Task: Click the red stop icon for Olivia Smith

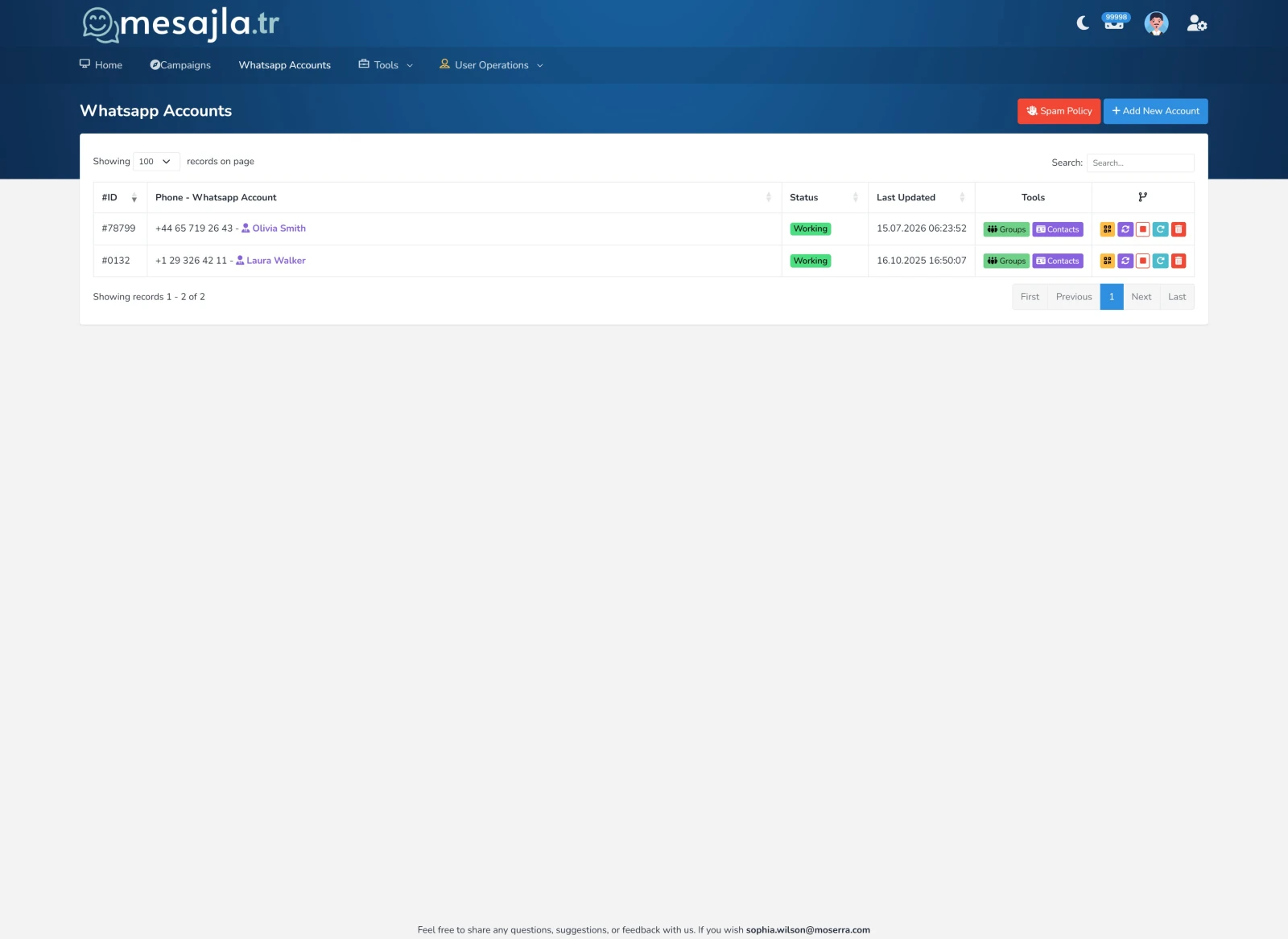Action: tap(1143, 229)
